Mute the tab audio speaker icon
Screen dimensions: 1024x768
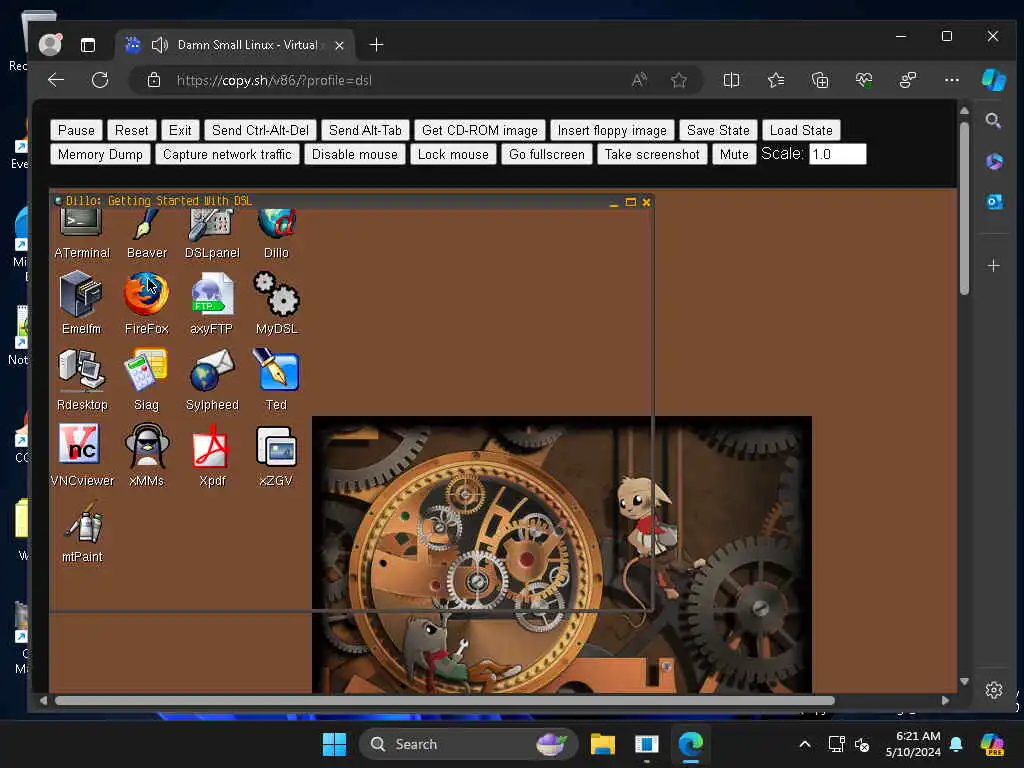tap(159, 45)
